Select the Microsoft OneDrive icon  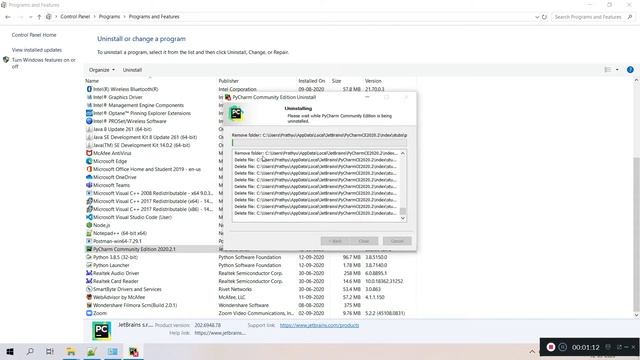[89, 177]
